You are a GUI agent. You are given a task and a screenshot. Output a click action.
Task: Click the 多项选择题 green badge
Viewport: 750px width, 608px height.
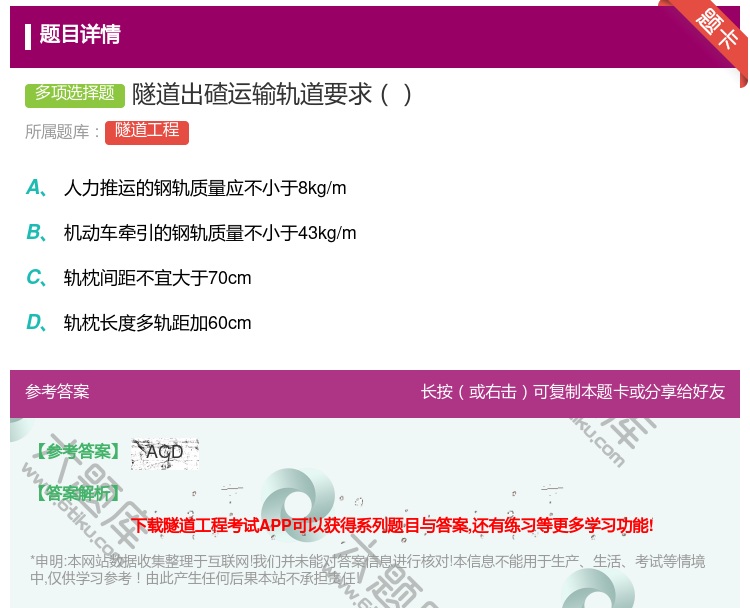click(x=75, y=94)
